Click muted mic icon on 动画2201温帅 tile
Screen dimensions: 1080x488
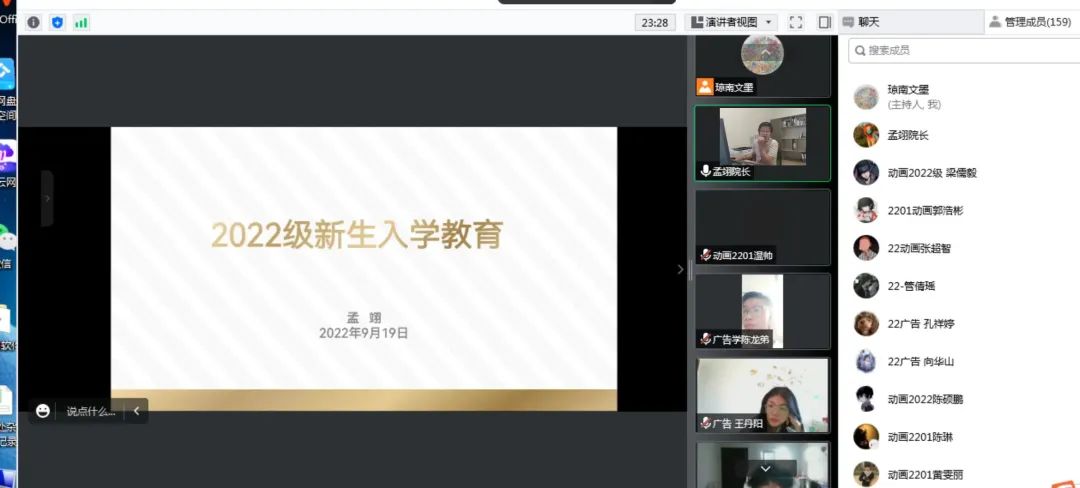point(705,255)
